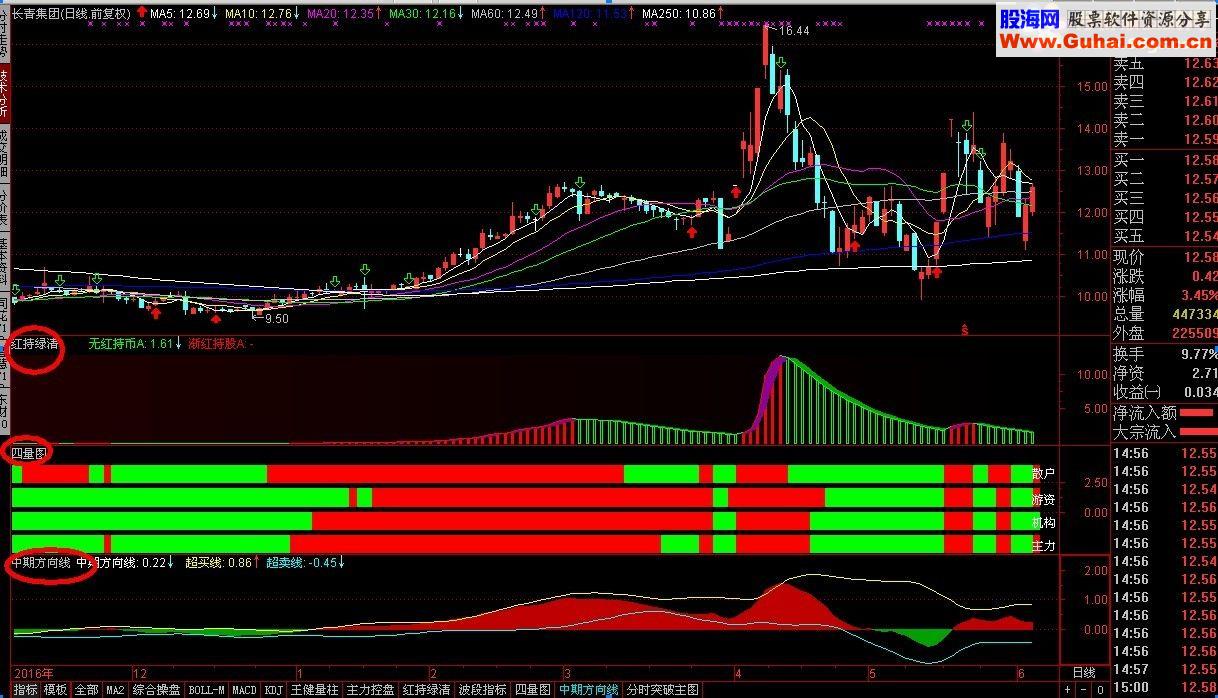Click the MA250: 10.86 value
This screenshot has height=698, width=1218.
[680, 14]
